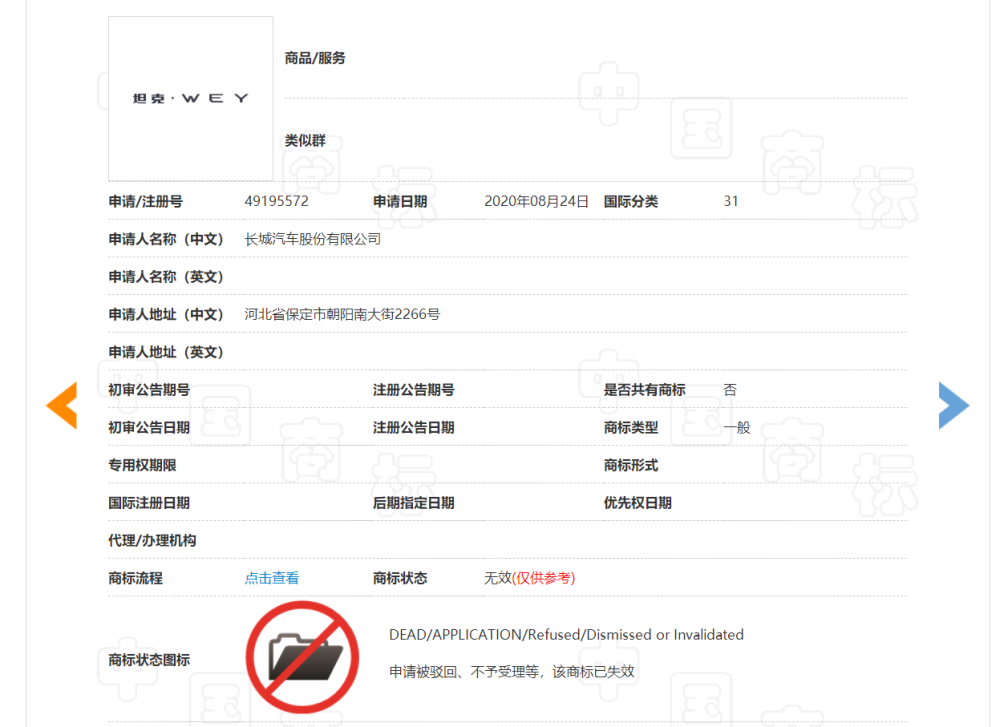
Task: Click the 申请人名称（中文） label
Action: [166, 239]
